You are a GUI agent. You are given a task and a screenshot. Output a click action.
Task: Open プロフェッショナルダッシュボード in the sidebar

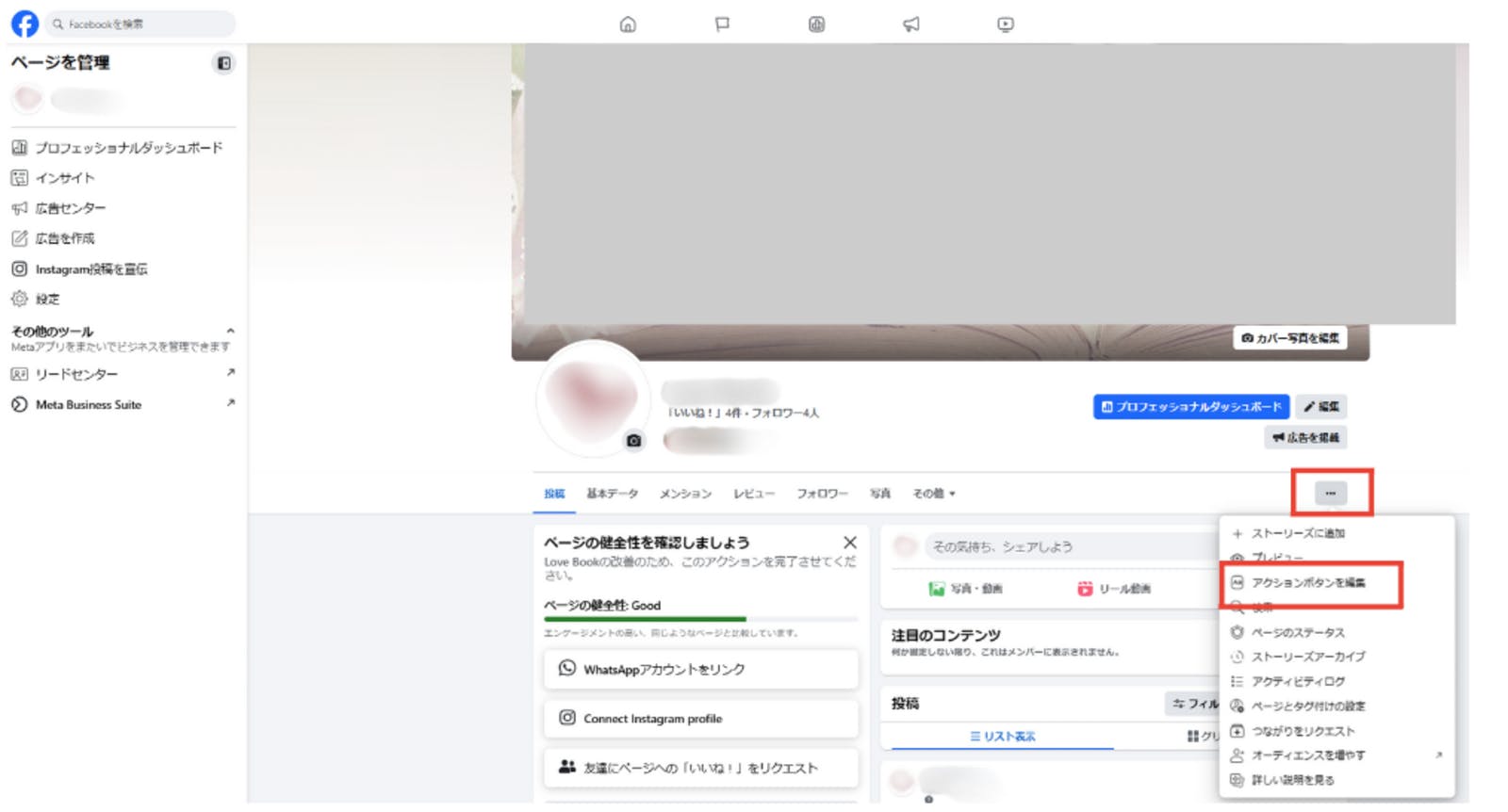click(x=123, y=148)
